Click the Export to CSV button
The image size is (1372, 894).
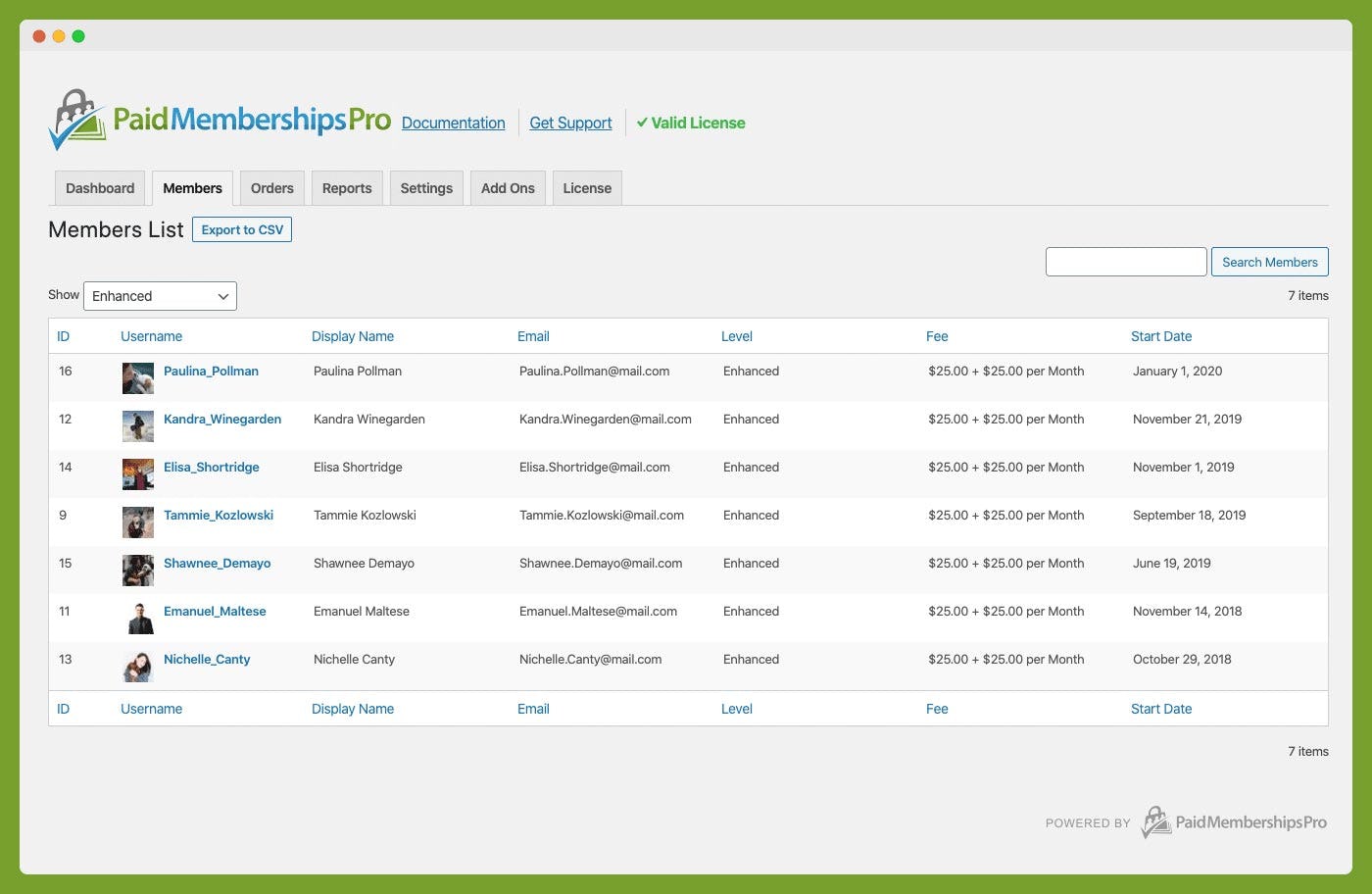coord(242,228)
